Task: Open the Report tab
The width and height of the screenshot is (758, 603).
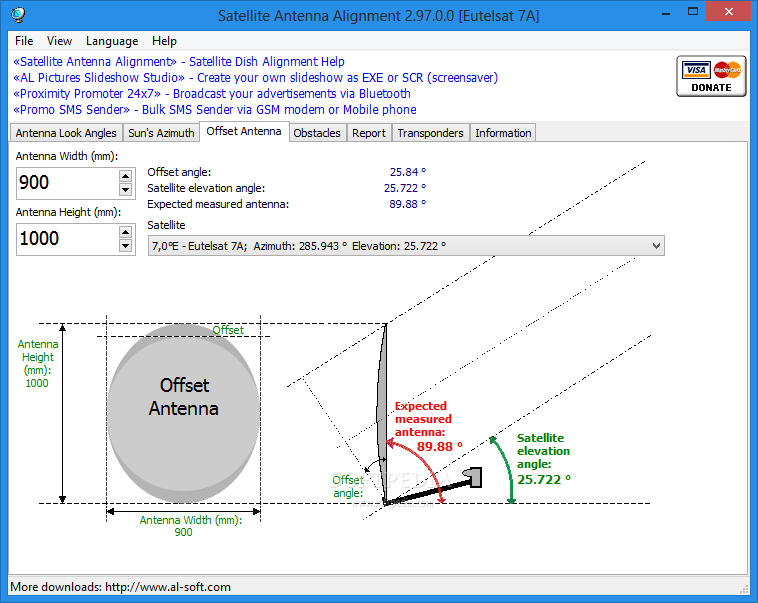Action: [369, 133]
